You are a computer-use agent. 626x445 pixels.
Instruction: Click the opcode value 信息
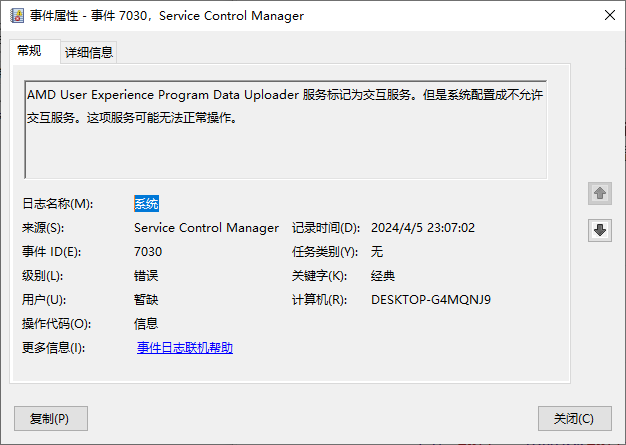(x=146, y=324)
